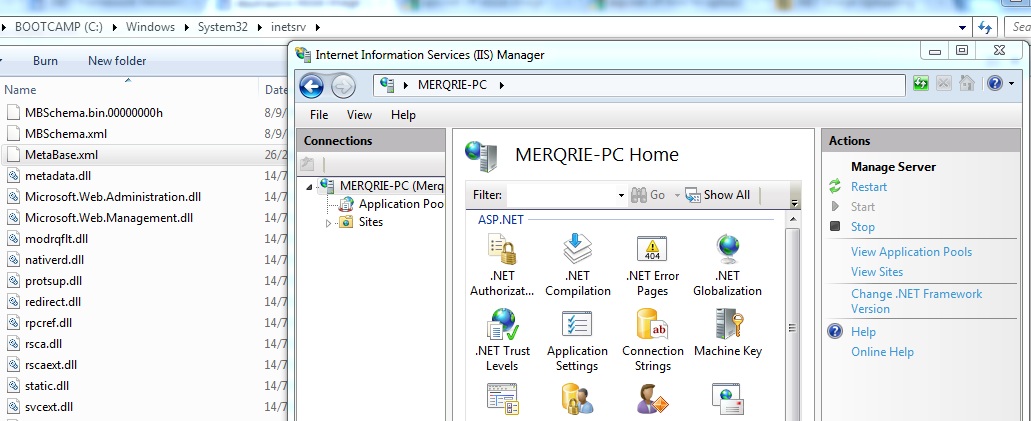The width and height of the screenshot is (1031, 421).
Task: Select redirect.dll in Explorer
Action: tap(53, 302)
